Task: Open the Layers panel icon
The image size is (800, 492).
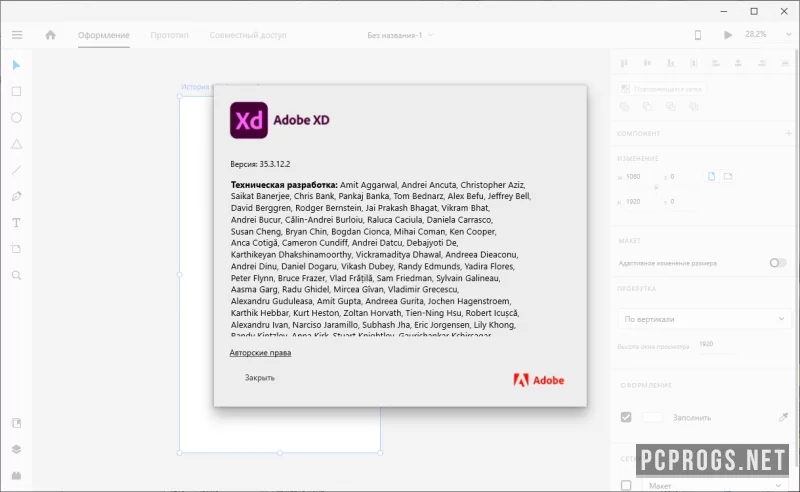Action: pyautogui.click(x=16, y=449)
